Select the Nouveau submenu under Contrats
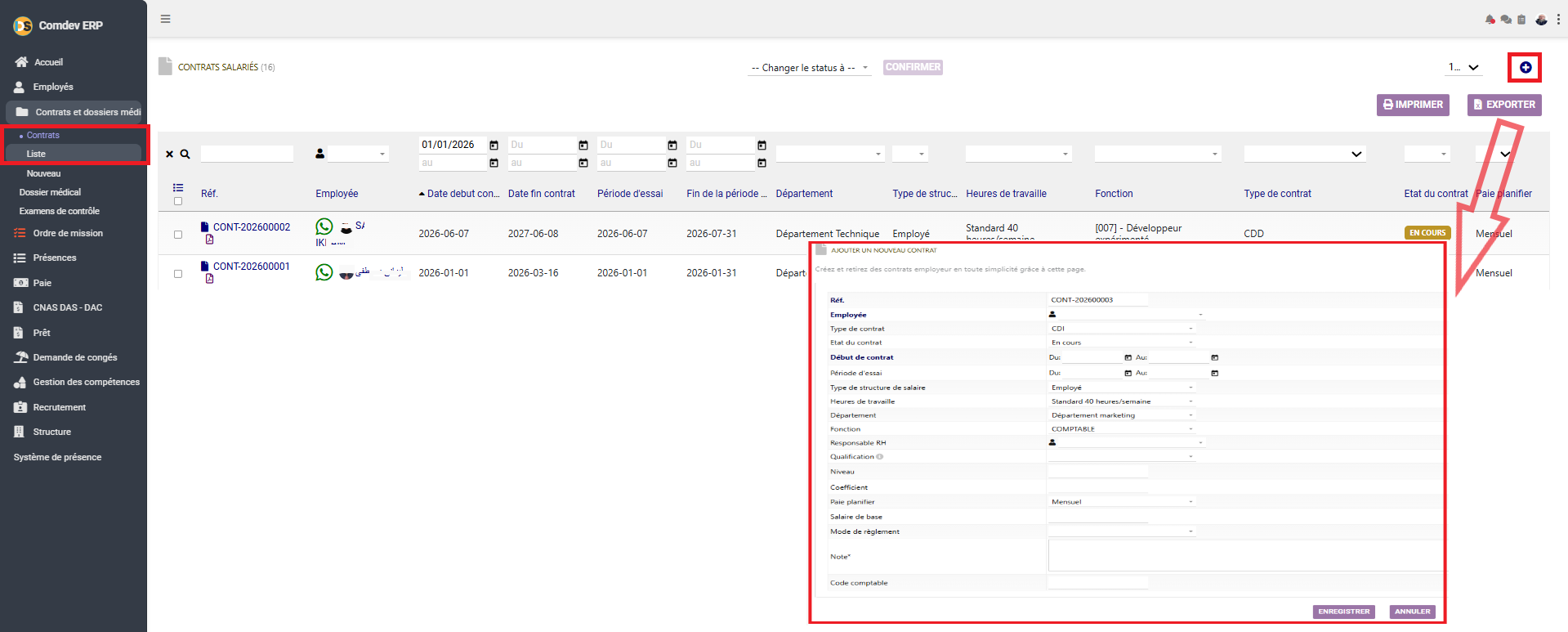 [43, 173]
